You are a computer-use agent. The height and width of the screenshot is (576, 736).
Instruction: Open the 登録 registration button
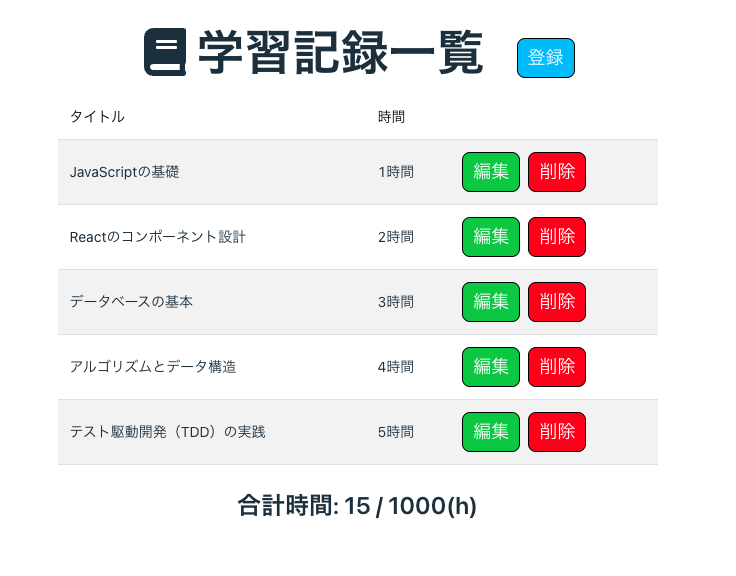(x=545, y=58)
